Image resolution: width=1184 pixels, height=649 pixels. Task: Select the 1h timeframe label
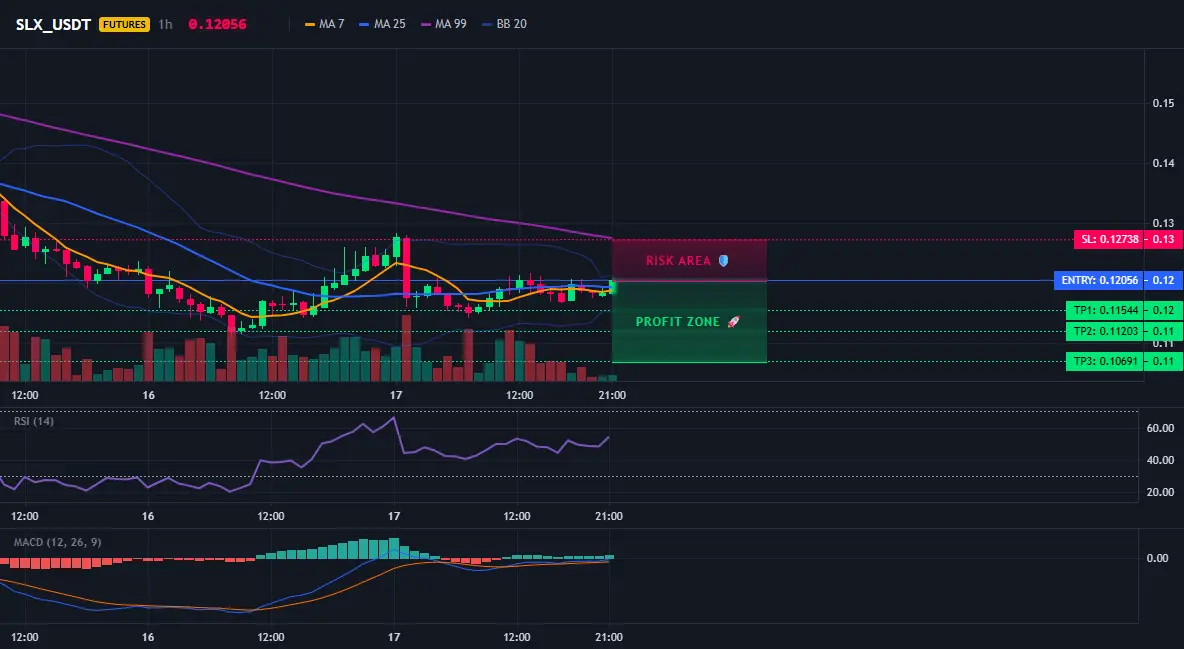coord(165,24)
